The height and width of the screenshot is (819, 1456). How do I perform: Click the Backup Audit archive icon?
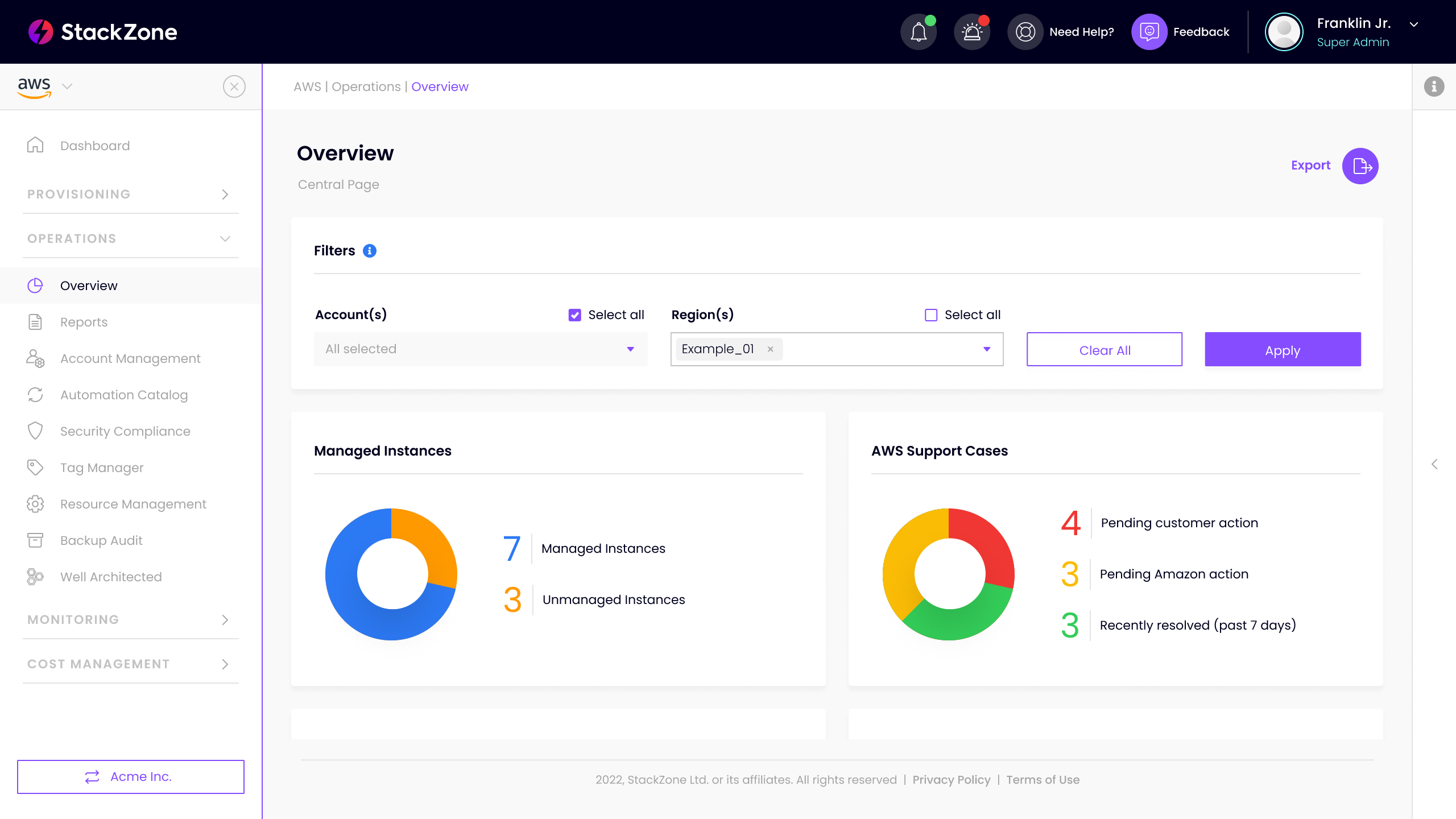point(35,540)
